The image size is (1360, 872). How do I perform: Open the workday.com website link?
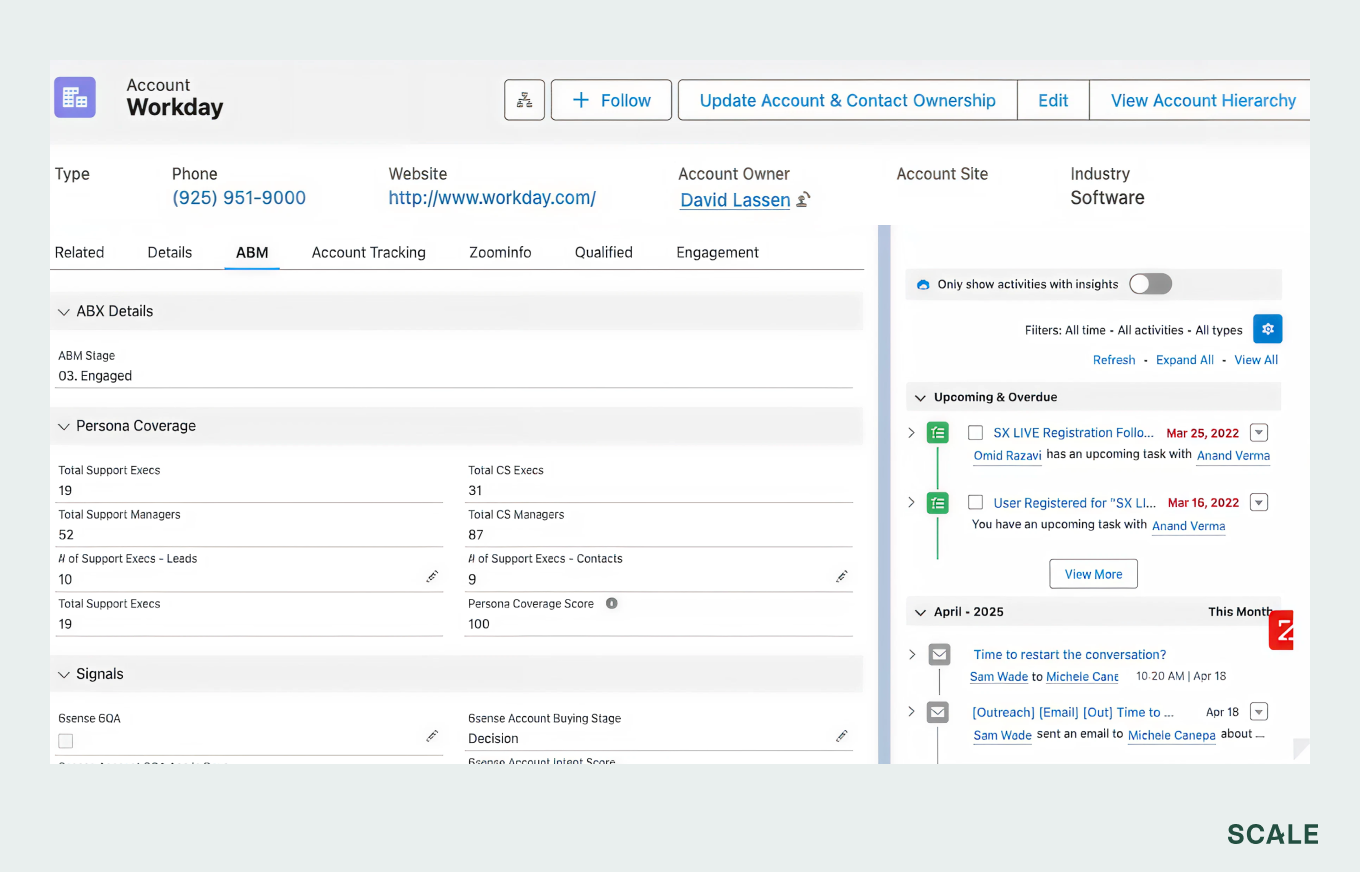click(492, 198)
